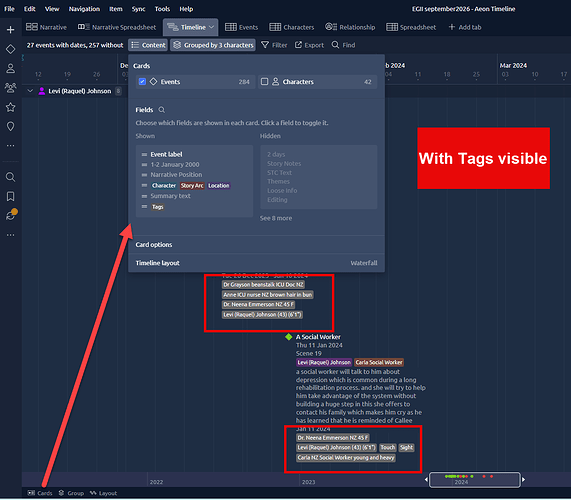Click the 2024 timeline range navigator handle

474,480
